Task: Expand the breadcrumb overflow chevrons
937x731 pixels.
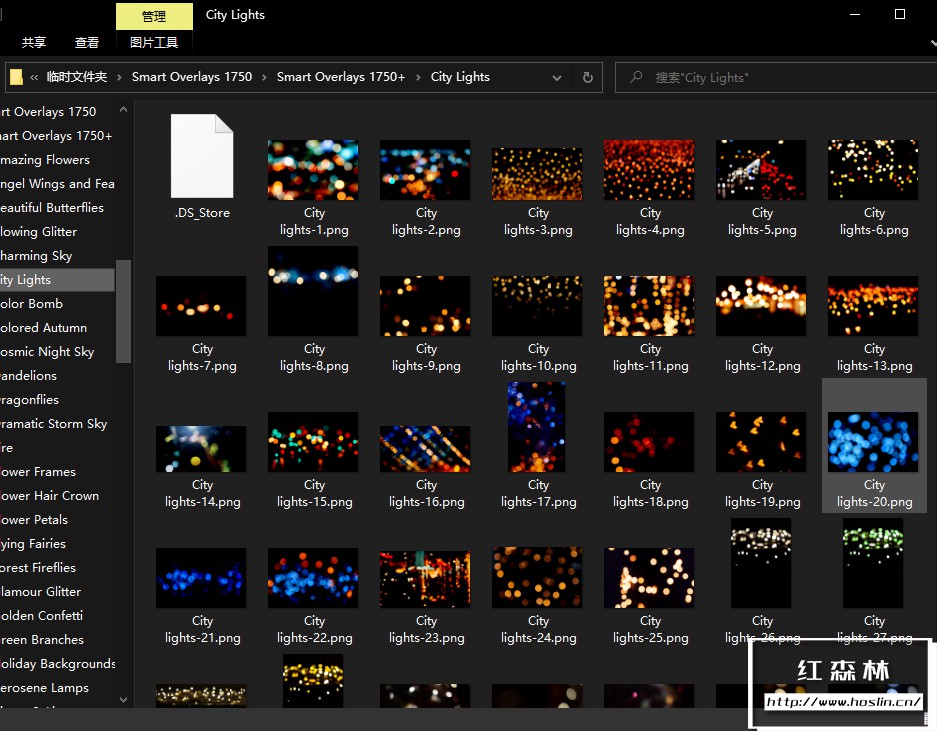Action: 35,77
